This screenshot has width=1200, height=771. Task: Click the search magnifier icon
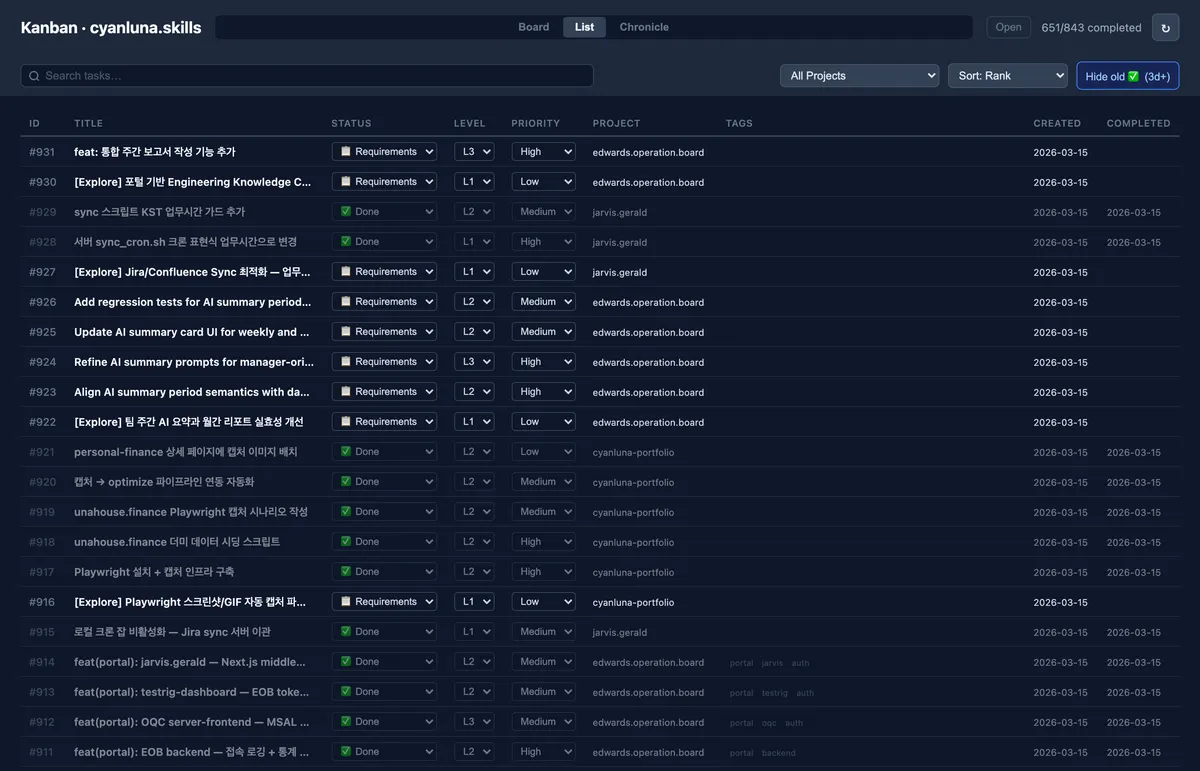tap(34, 76)
